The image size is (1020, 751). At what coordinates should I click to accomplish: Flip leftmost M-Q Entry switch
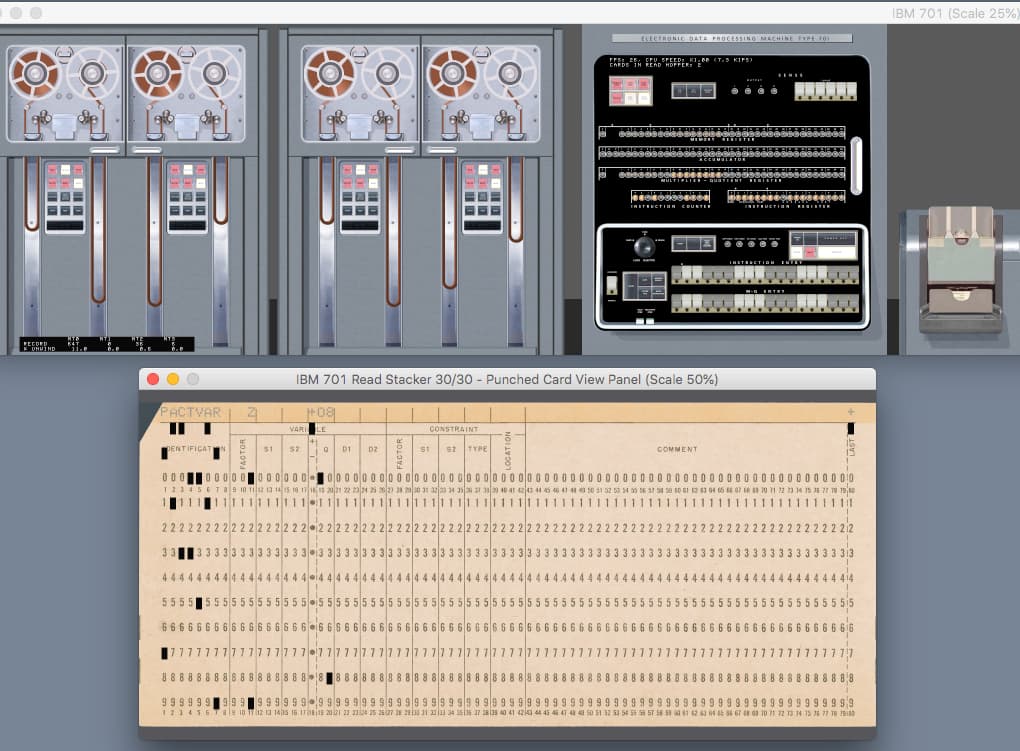pos(677,303)
